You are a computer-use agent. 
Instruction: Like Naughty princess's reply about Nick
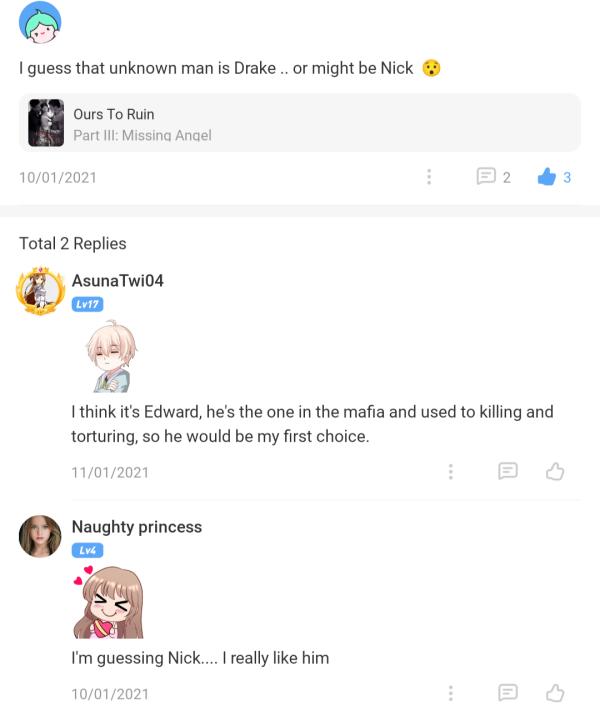[555, 693]
